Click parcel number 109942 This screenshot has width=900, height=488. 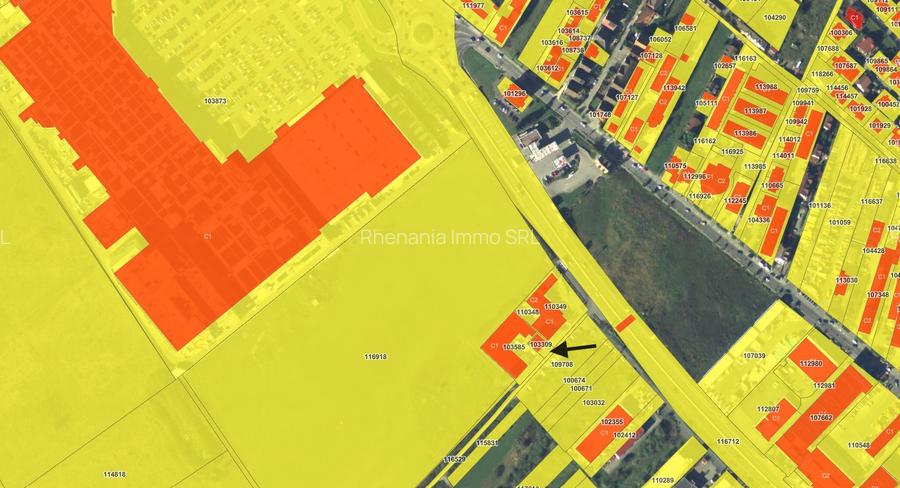[796, 122]
